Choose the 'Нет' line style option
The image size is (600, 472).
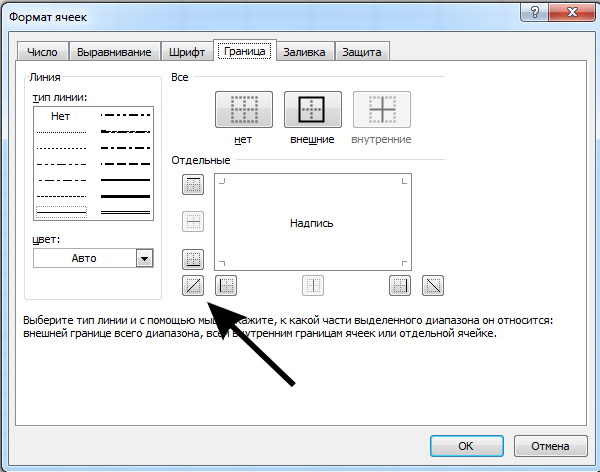[x=60, y=116]
